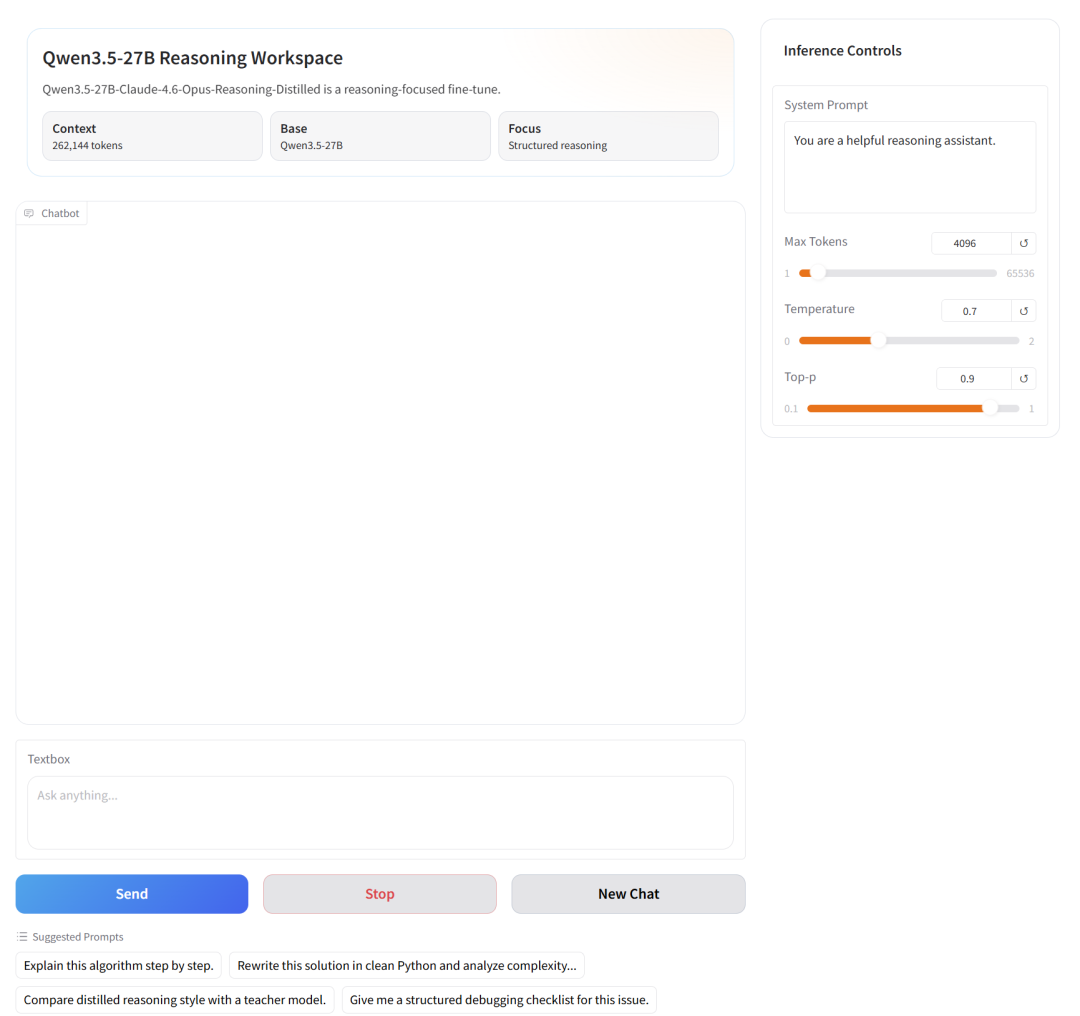Choose prompt 'Explain this algorithm step by step.'
This screenshot has width=1080, height=1016.
118,966
